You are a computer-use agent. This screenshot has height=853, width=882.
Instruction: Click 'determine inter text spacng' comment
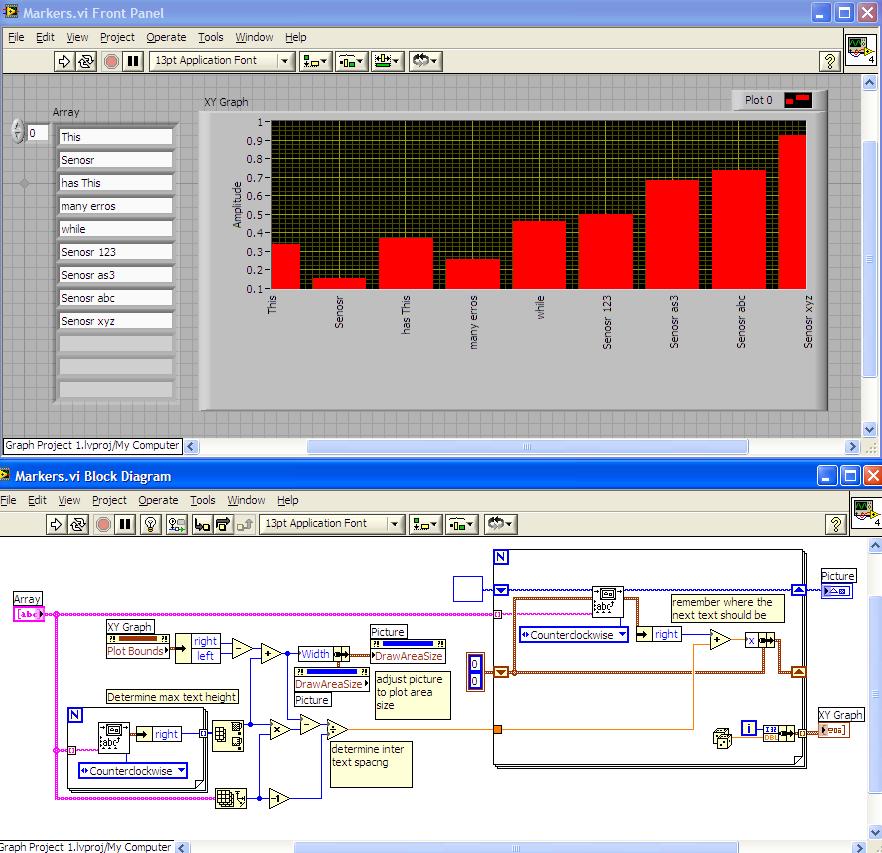371,764
